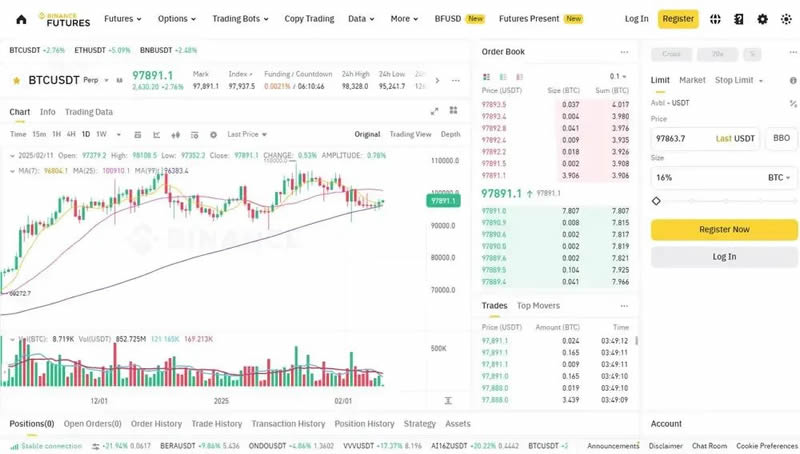Select the 1W chart interval

pyautogui.click(x=102, y=134)
